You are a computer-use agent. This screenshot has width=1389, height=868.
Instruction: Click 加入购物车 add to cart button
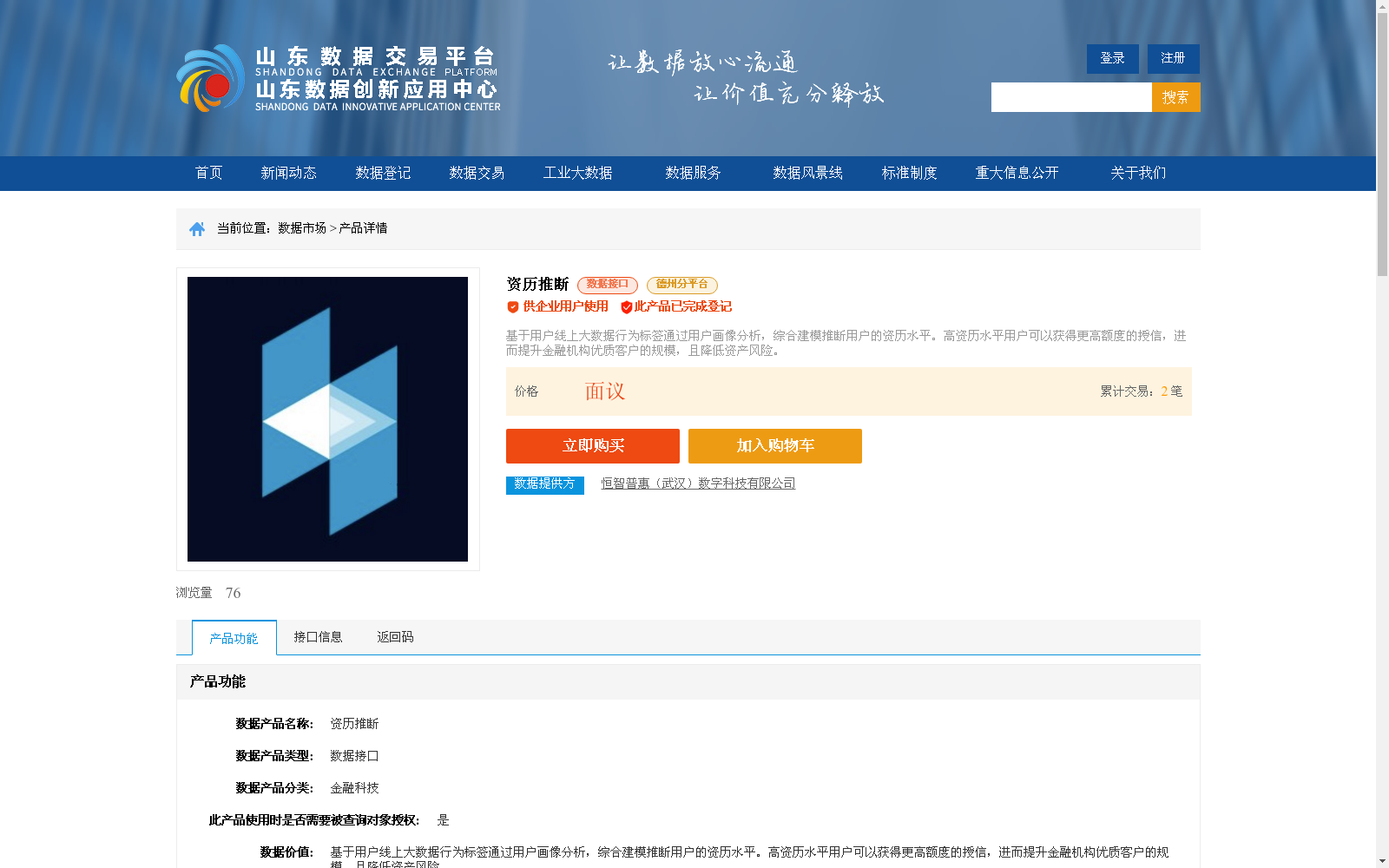[775, 446]
